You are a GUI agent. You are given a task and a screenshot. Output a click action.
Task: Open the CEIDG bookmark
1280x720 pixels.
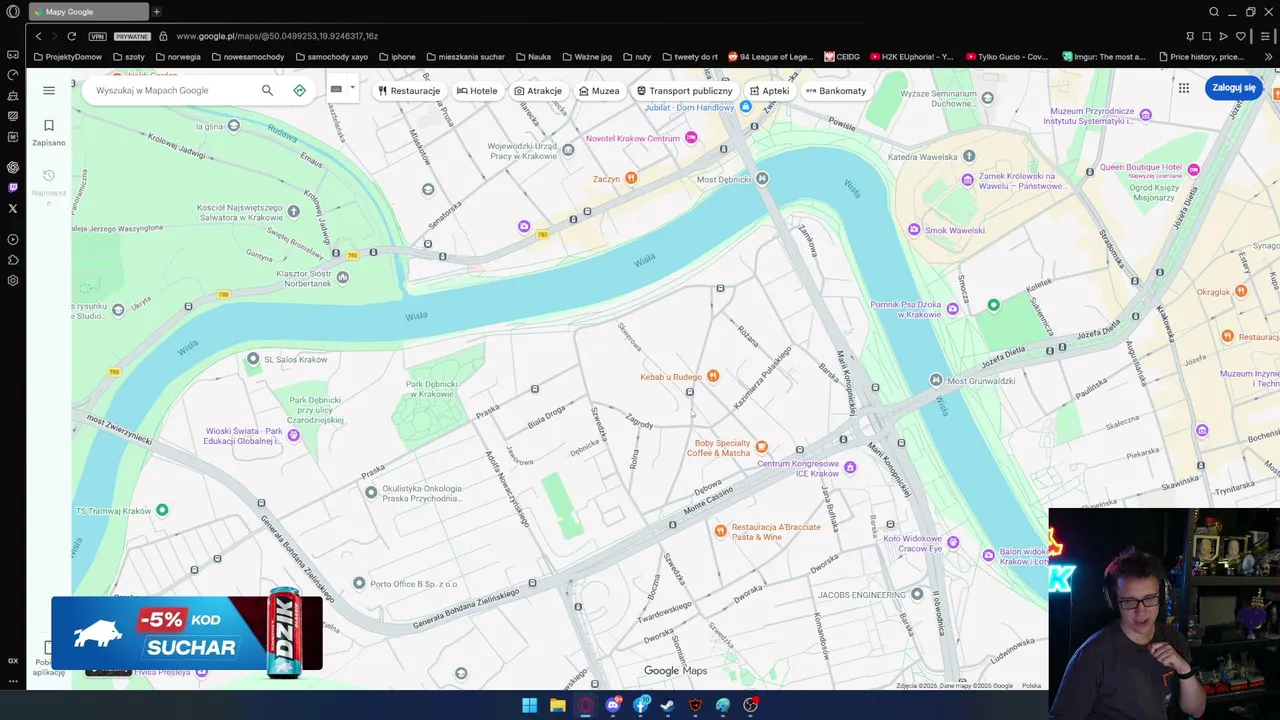click(842, 57)
